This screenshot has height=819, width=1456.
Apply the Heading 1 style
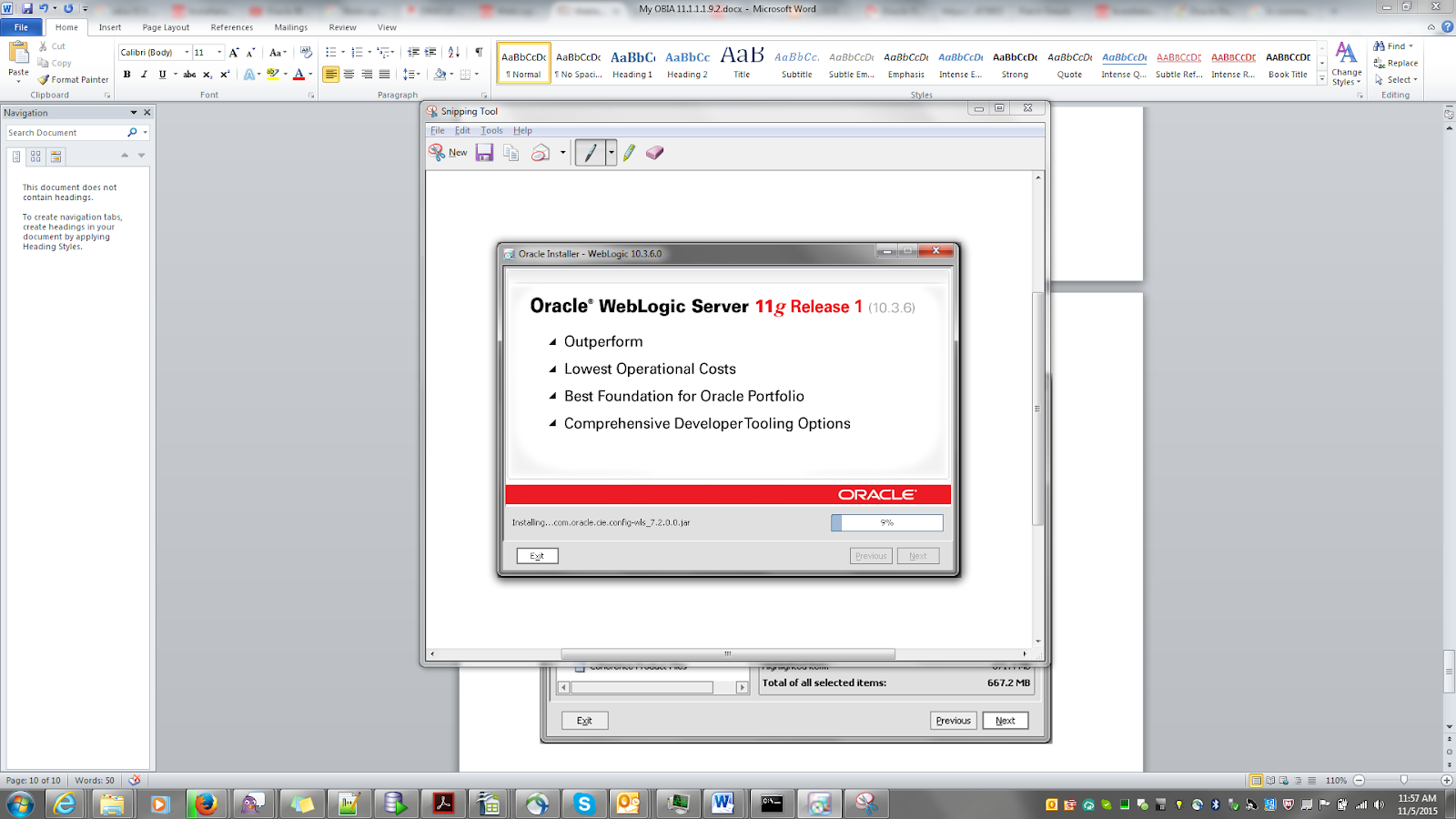(x=632, y=64)
